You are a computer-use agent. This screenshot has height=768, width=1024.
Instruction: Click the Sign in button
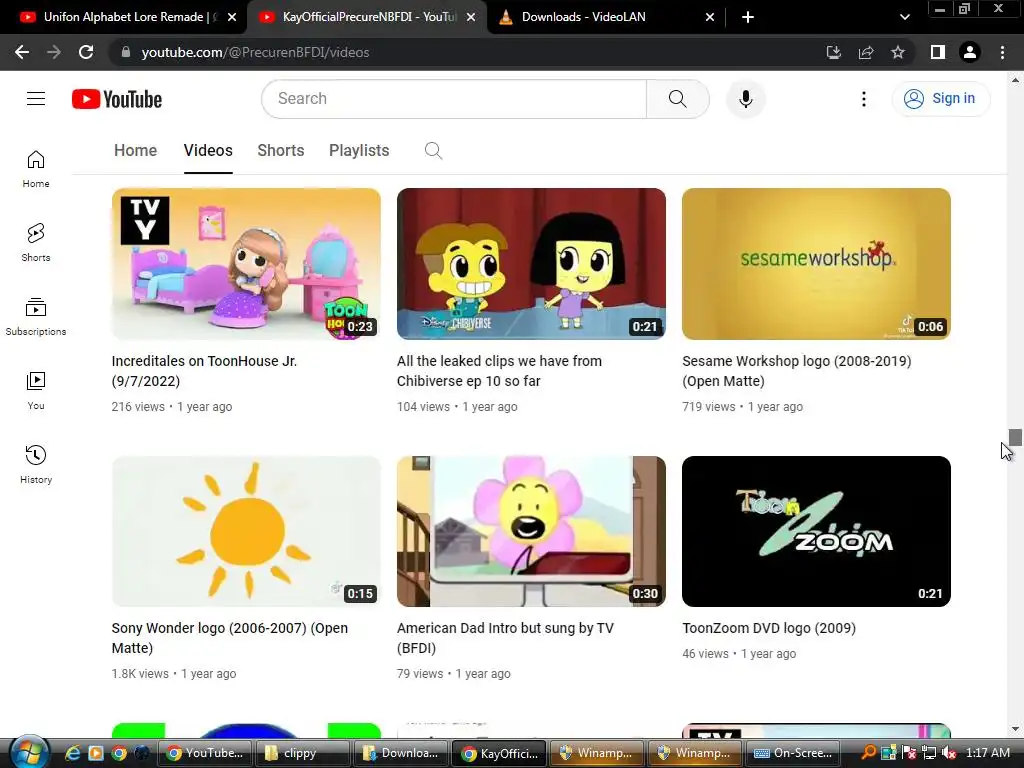[940, 99]
